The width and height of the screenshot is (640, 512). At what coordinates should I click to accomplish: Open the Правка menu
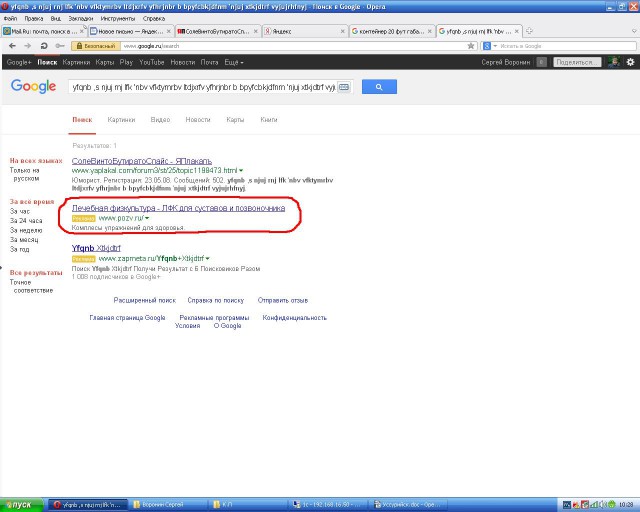[x=33, y=18]
